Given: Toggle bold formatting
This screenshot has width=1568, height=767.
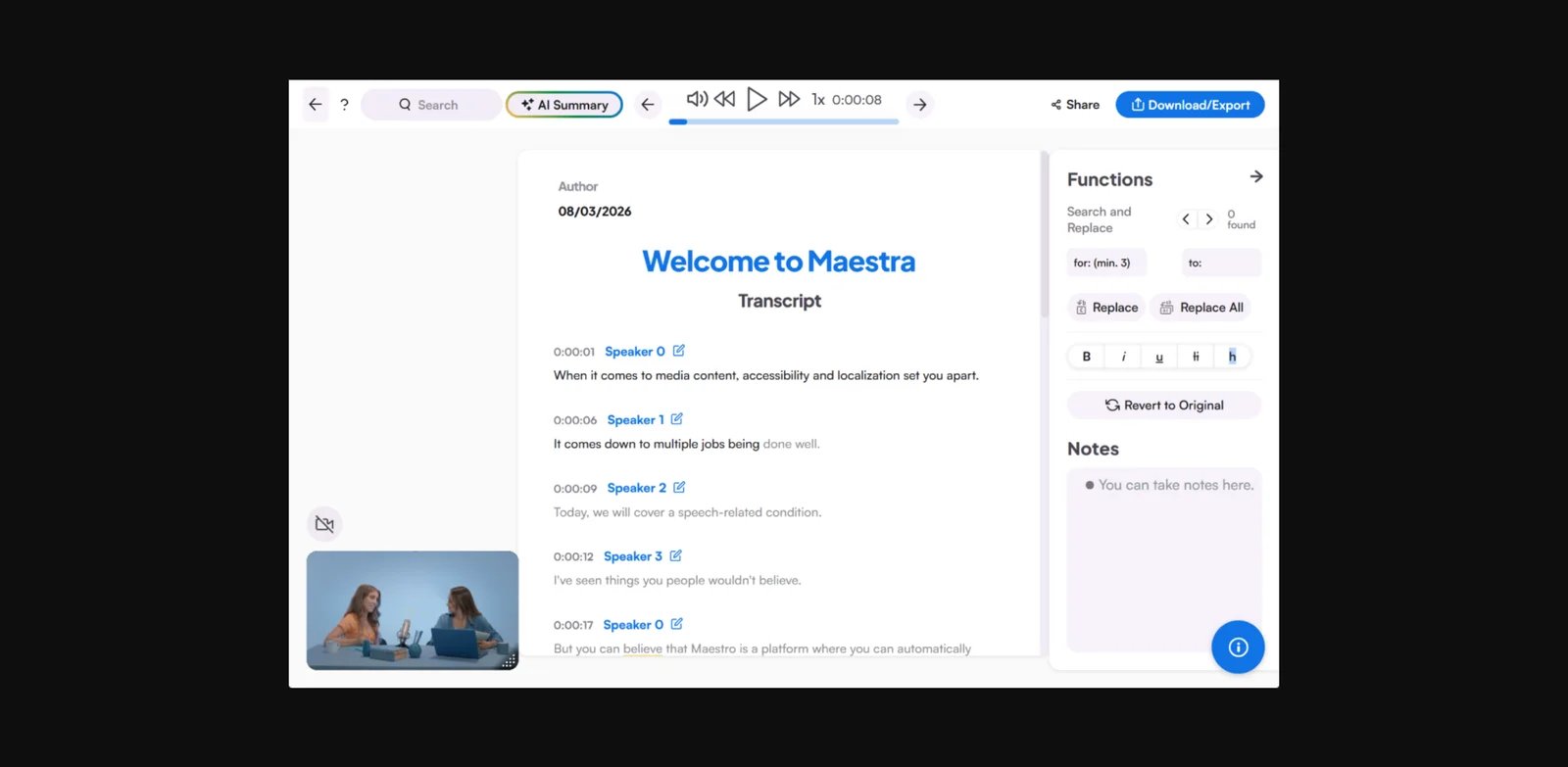Looking at the screenshot, I should point(1086,357).
